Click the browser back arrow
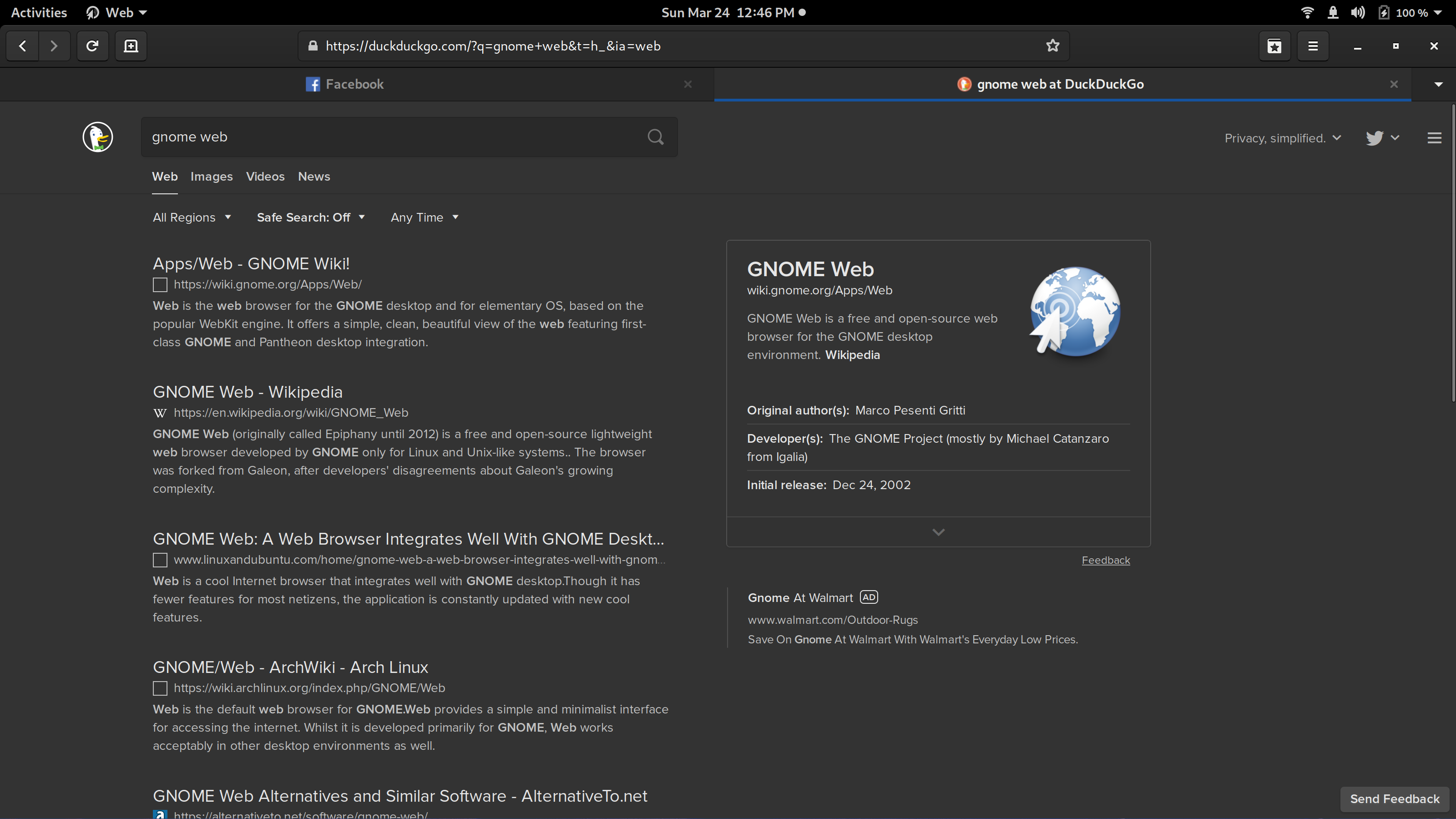This screenshot has width=1456, height=819. pos(23,46)
